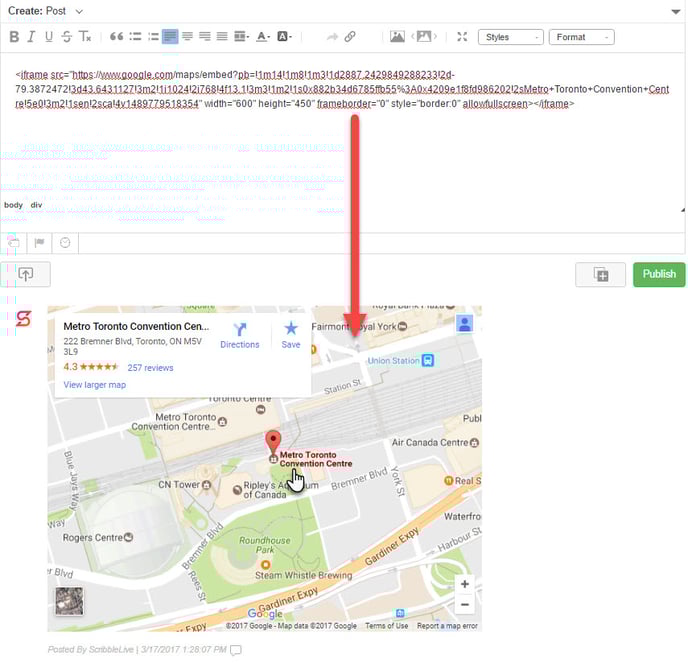Select the body element path

[x=13, y=205]
